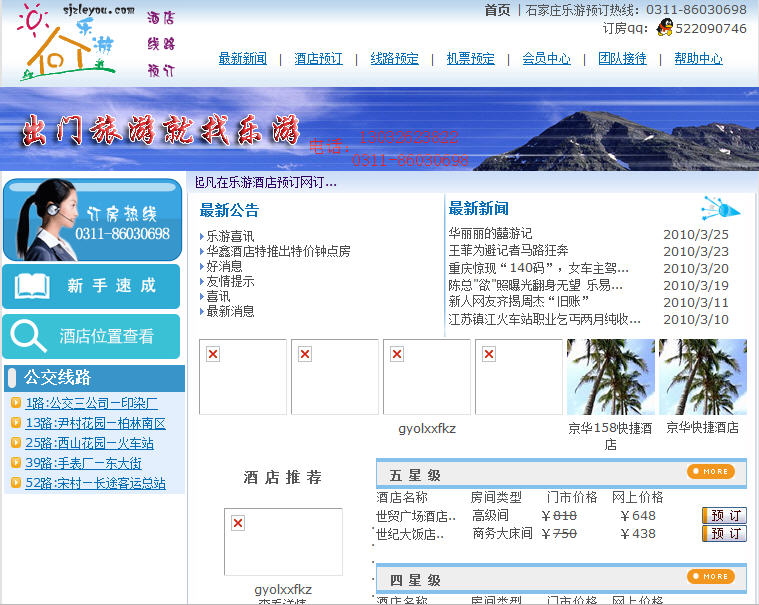
Task: Open 最新新闻 in the navigation menu
Action: click(243, 59)
